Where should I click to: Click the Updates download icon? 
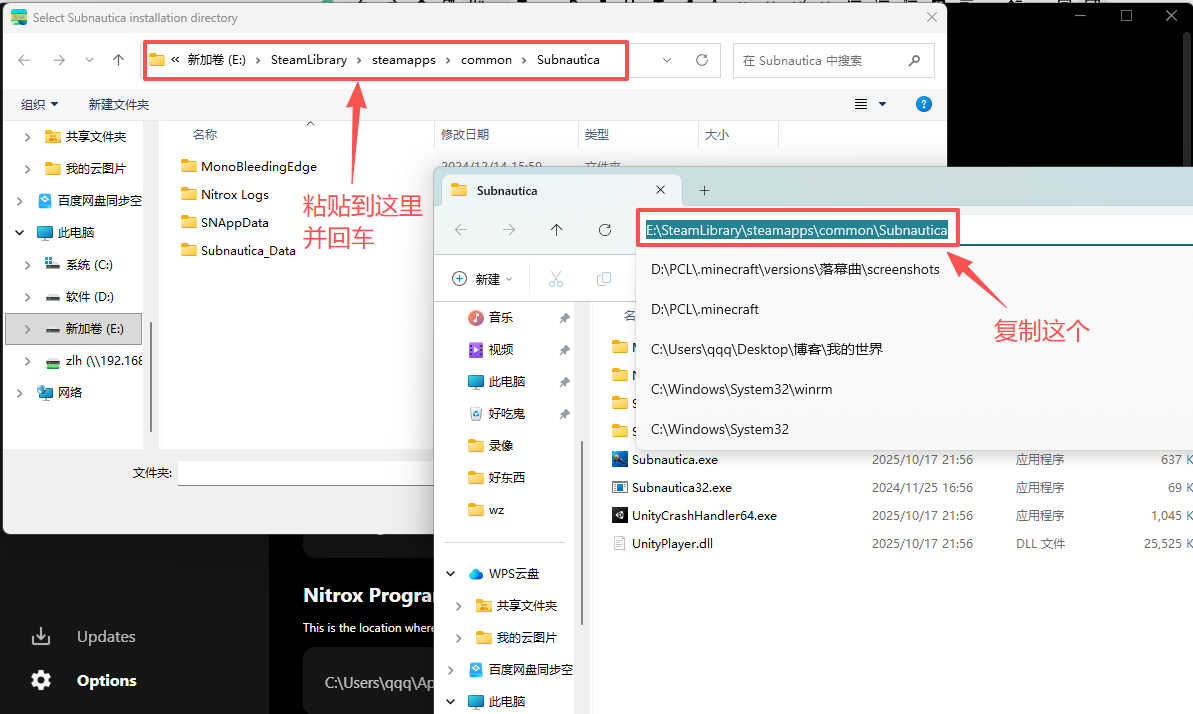[41, 636]
